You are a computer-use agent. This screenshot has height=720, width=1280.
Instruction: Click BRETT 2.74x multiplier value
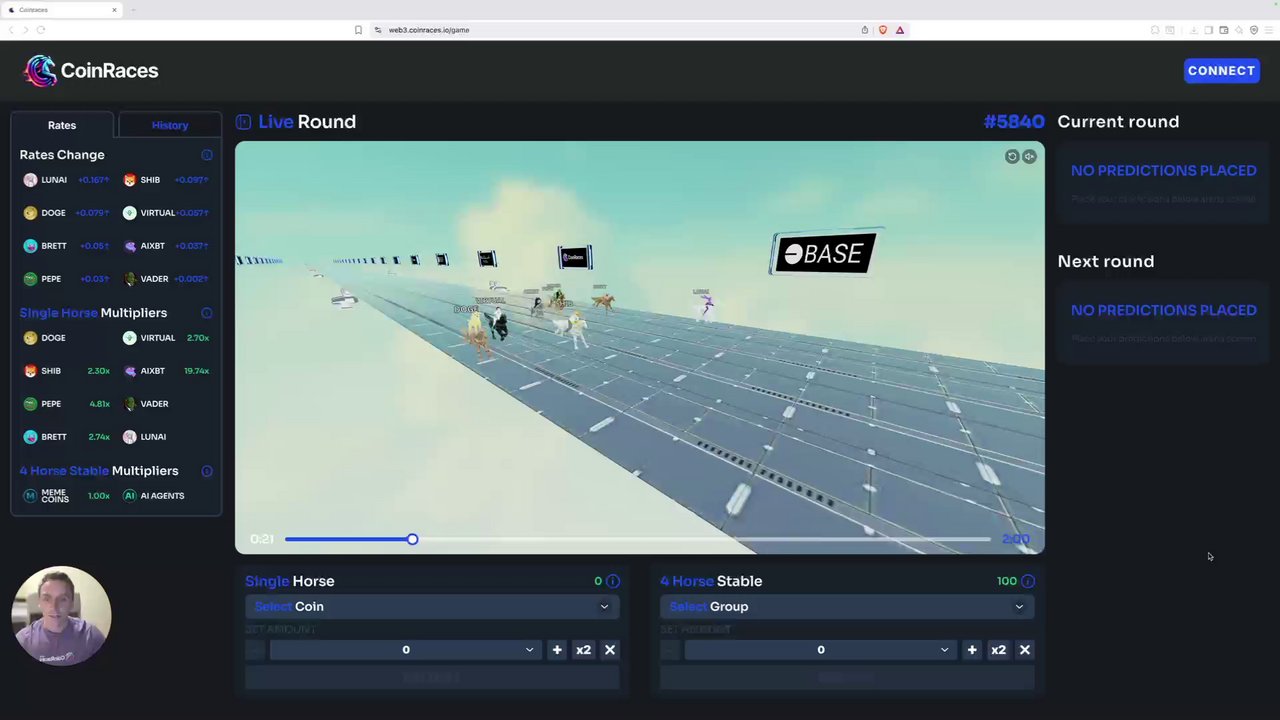coord(99,437)
